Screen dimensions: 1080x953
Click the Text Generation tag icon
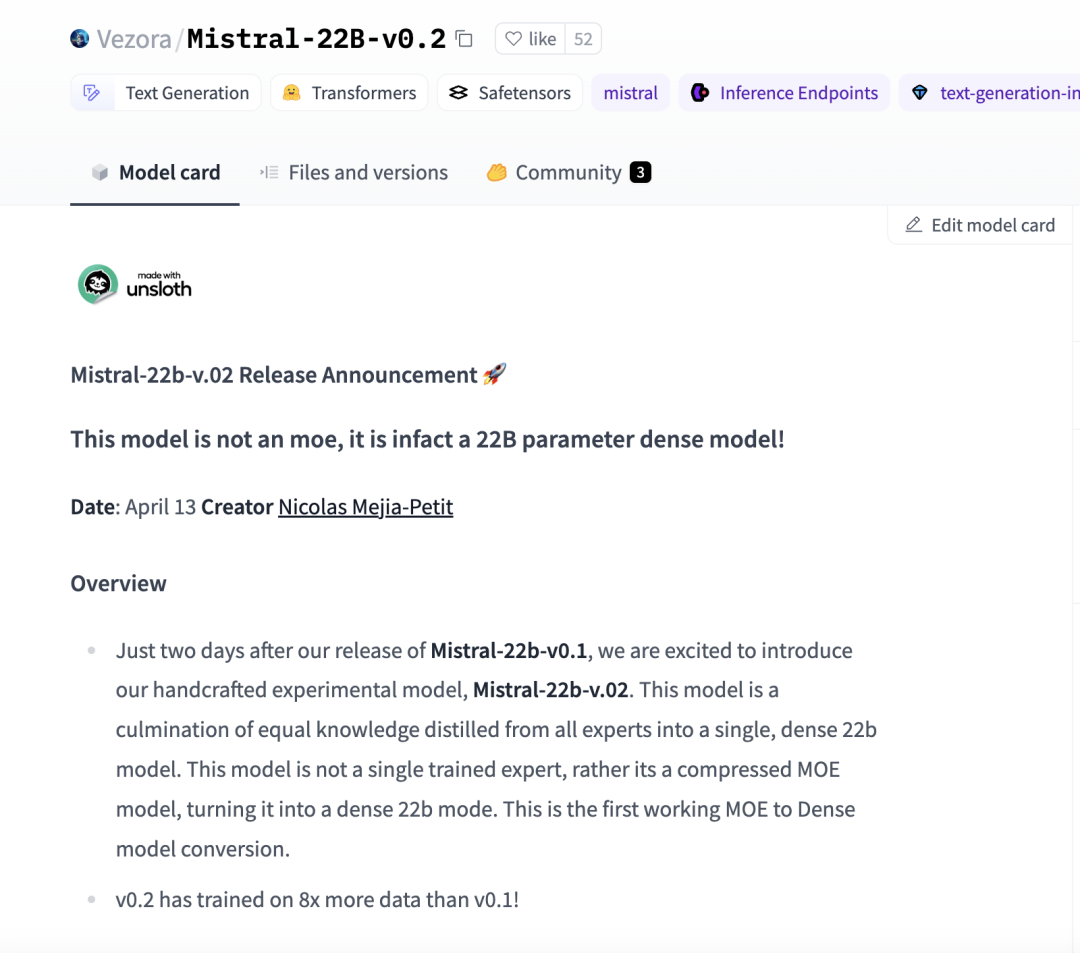pos(92,93)
